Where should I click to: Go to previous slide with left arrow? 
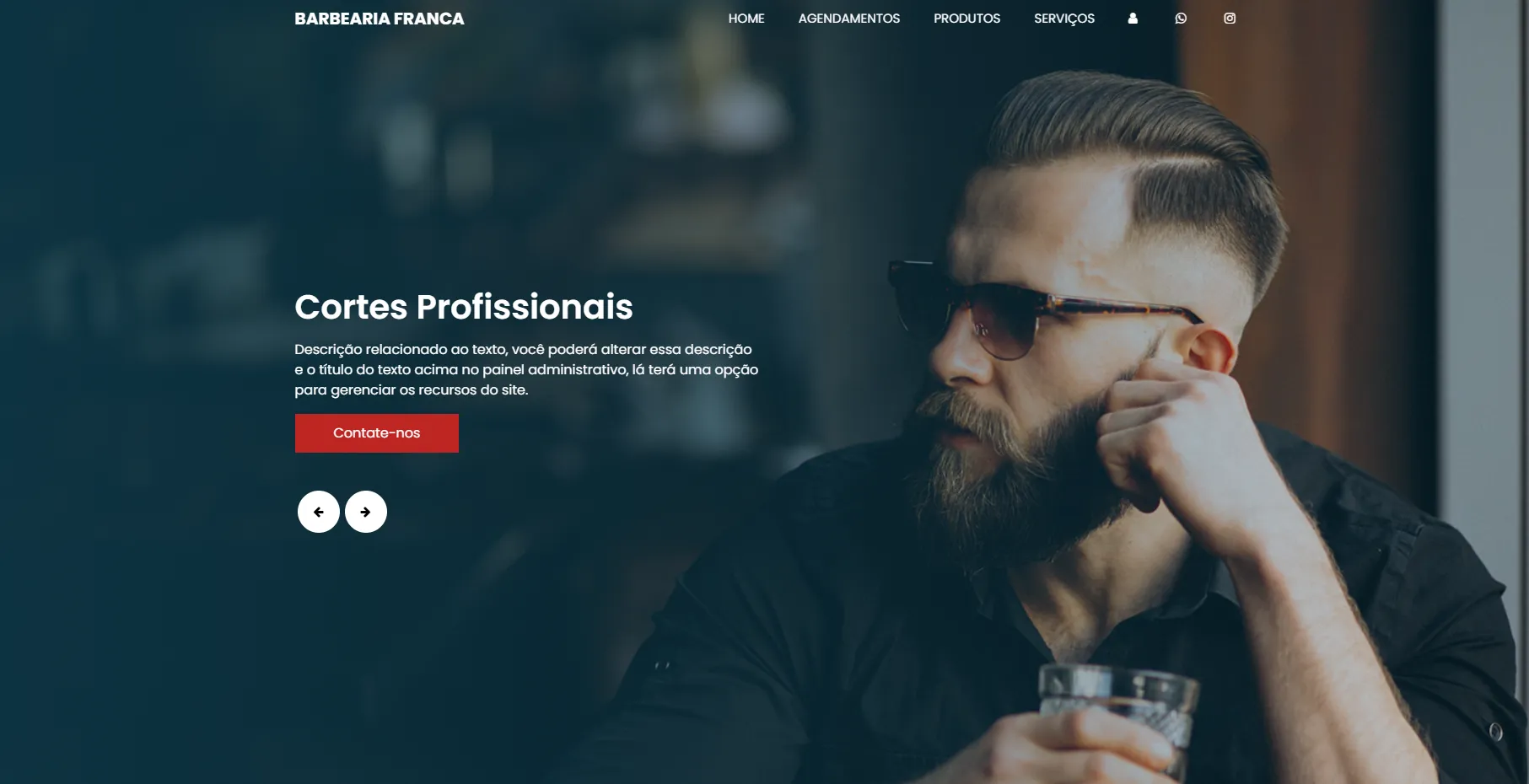pos(319,512)
